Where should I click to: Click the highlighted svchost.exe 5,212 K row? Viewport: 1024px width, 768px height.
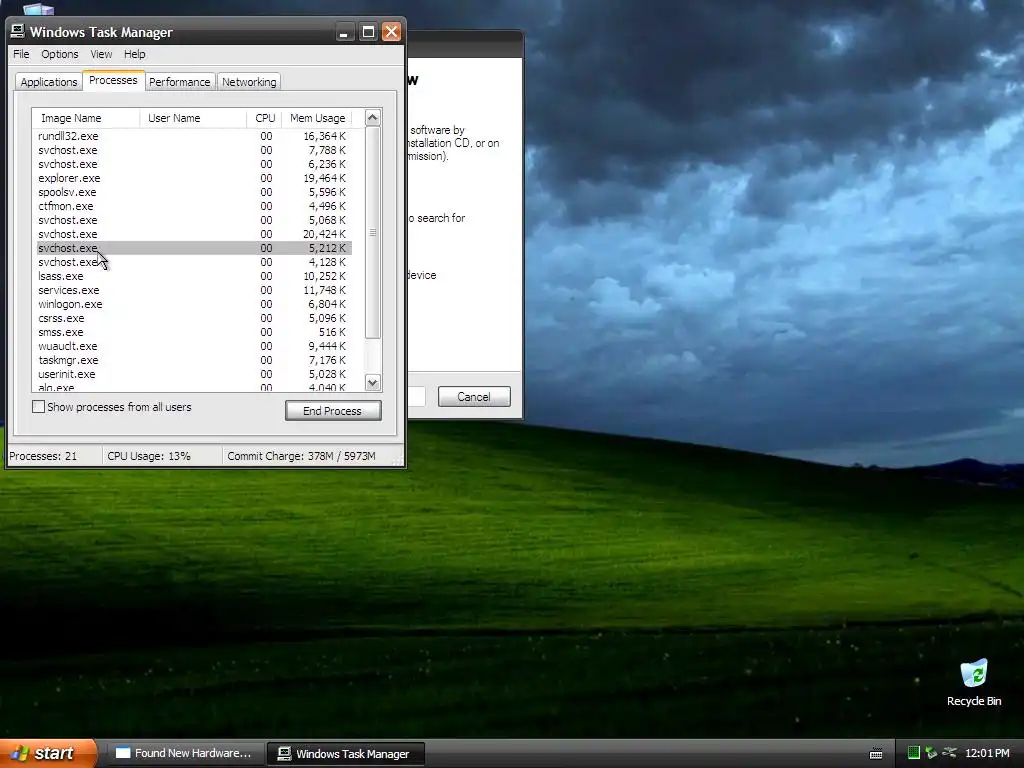194,248
